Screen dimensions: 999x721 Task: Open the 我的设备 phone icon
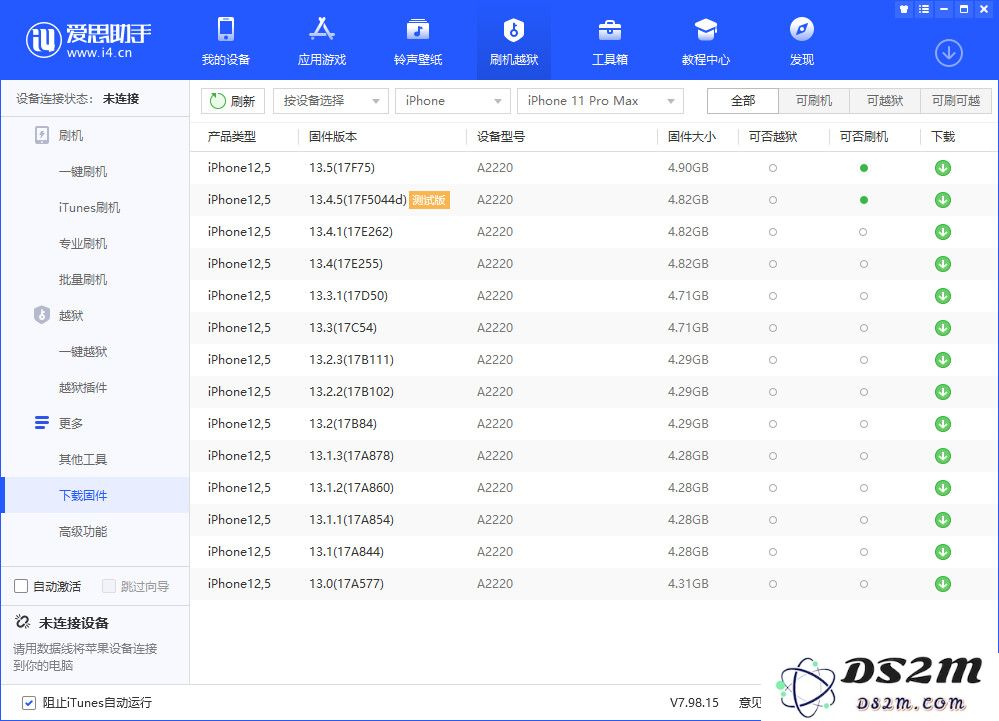coord(226,29)
